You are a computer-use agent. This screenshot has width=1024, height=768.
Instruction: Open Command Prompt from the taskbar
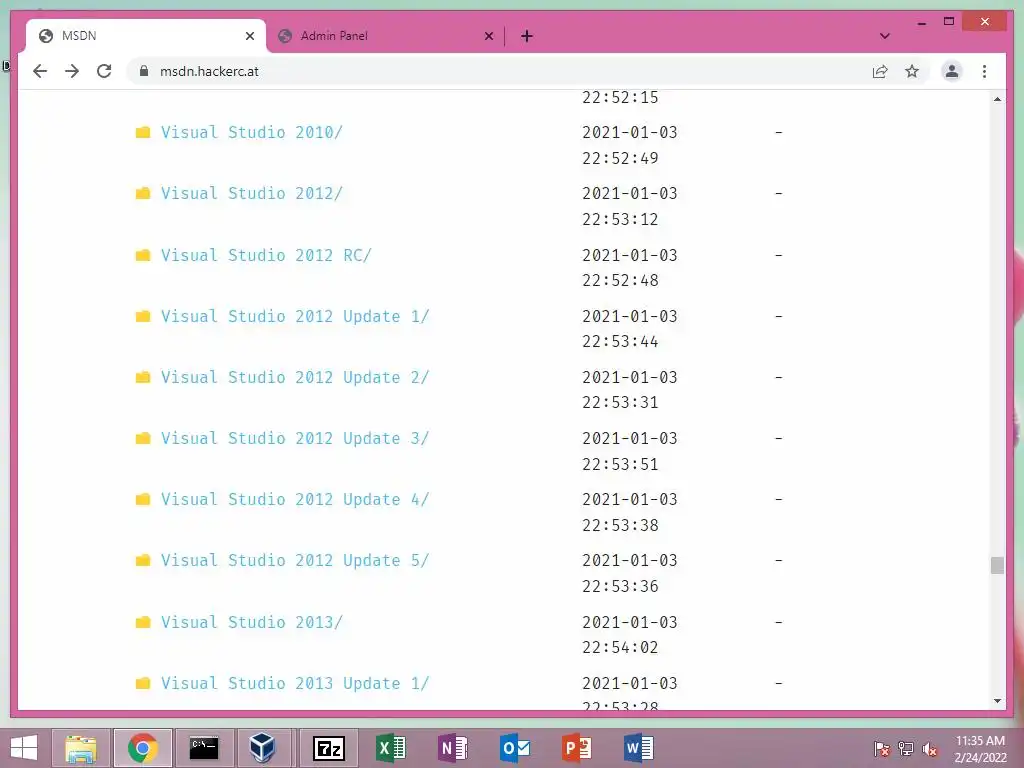[203, 748]
